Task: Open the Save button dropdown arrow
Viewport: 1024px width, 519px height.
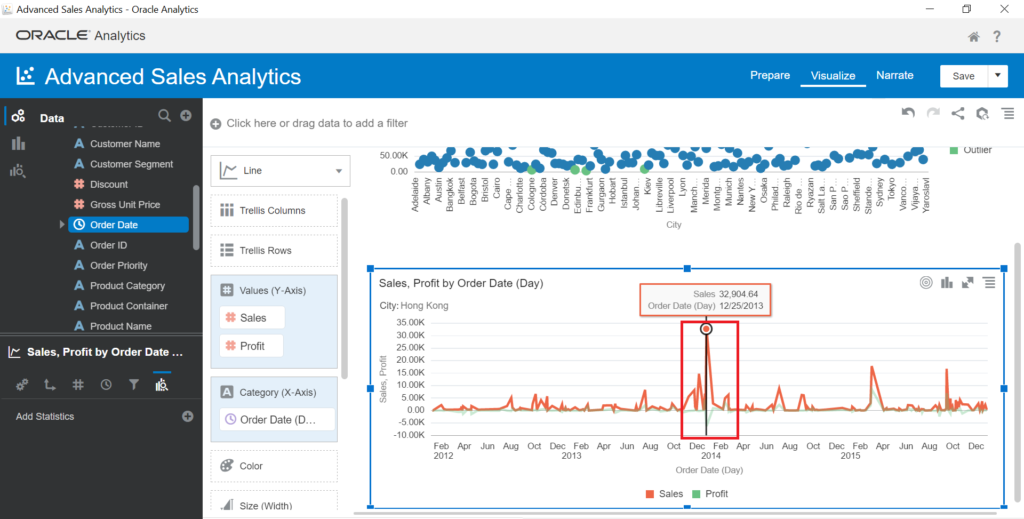Action: click(x=997, y=76)
